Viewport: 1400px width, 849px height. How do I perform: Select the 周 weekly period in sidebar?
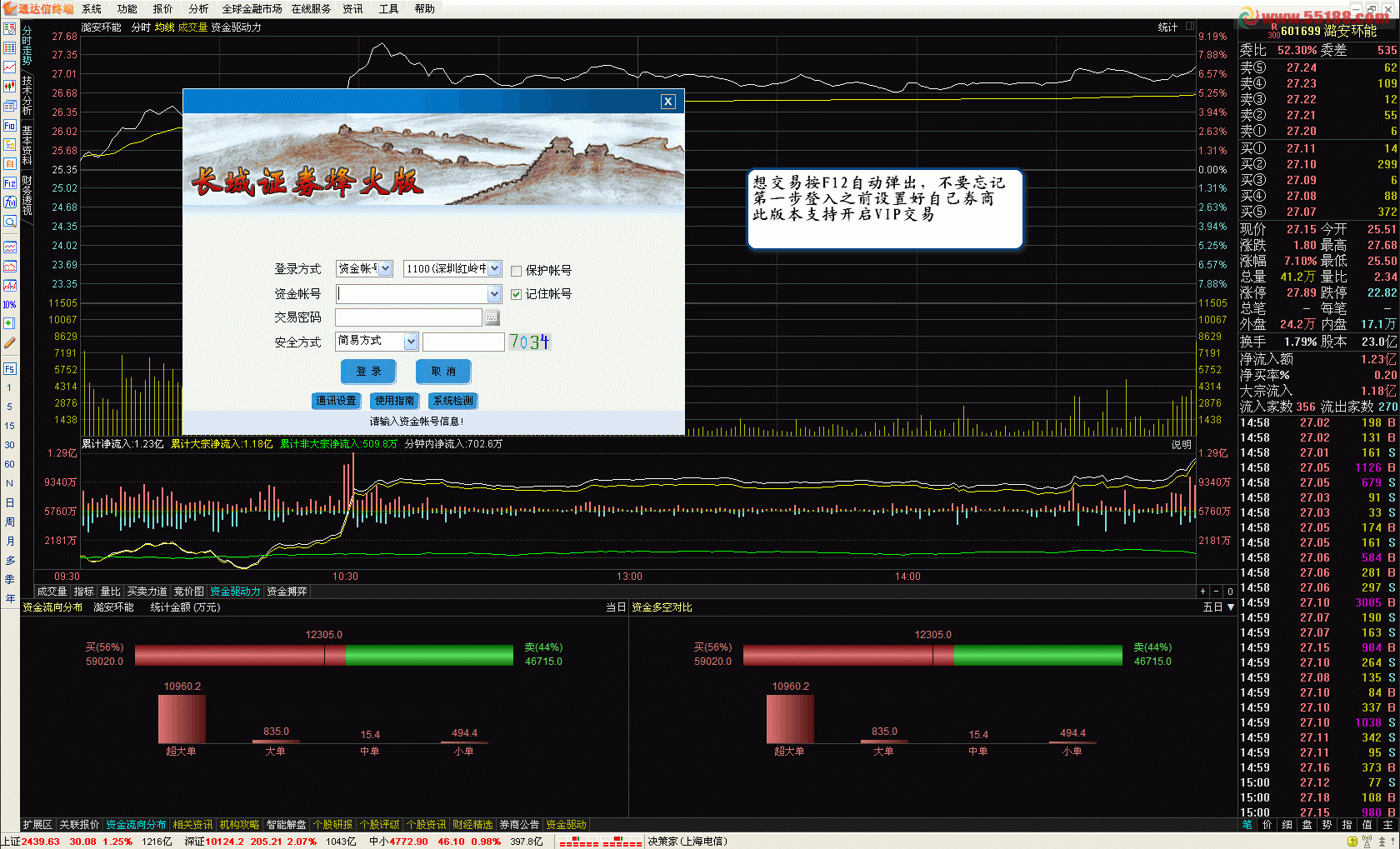click(9, 522)
